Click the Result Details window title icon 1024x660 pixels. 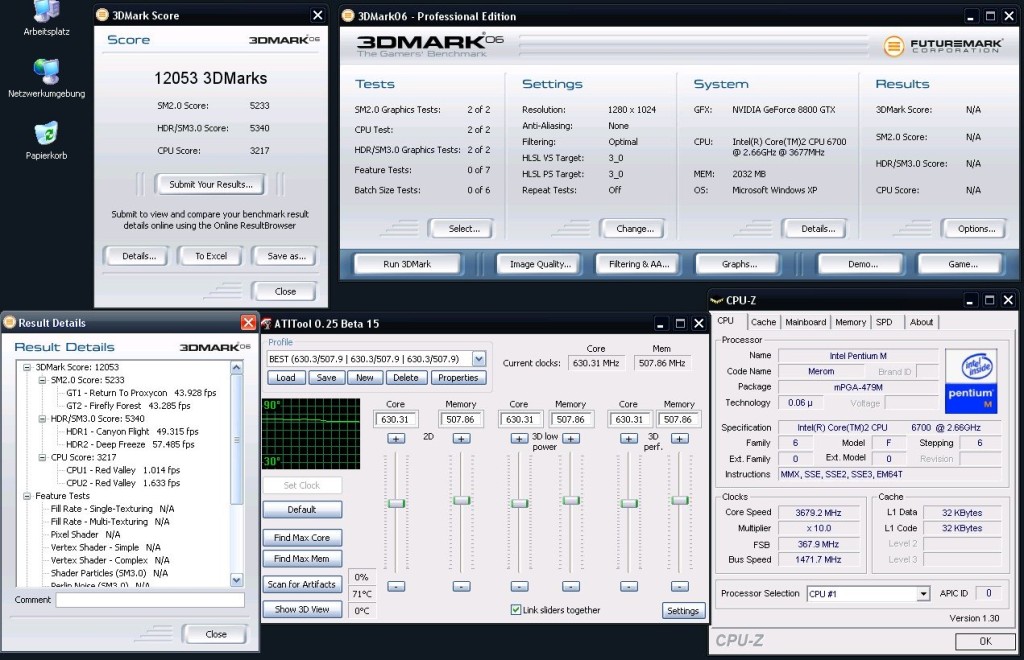[x=10, y=322]
